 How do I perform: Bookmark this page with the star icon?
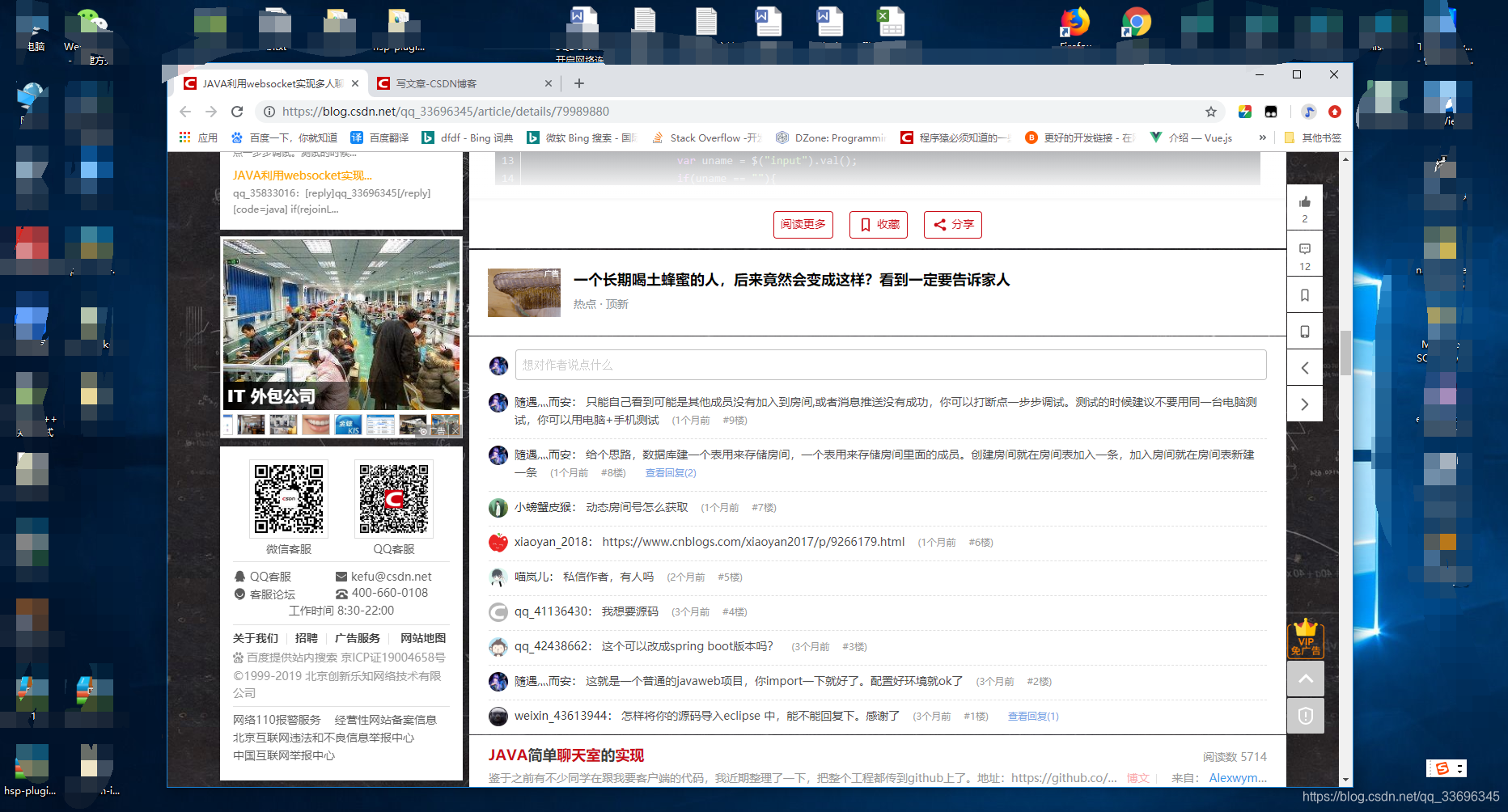point(1210,112)
